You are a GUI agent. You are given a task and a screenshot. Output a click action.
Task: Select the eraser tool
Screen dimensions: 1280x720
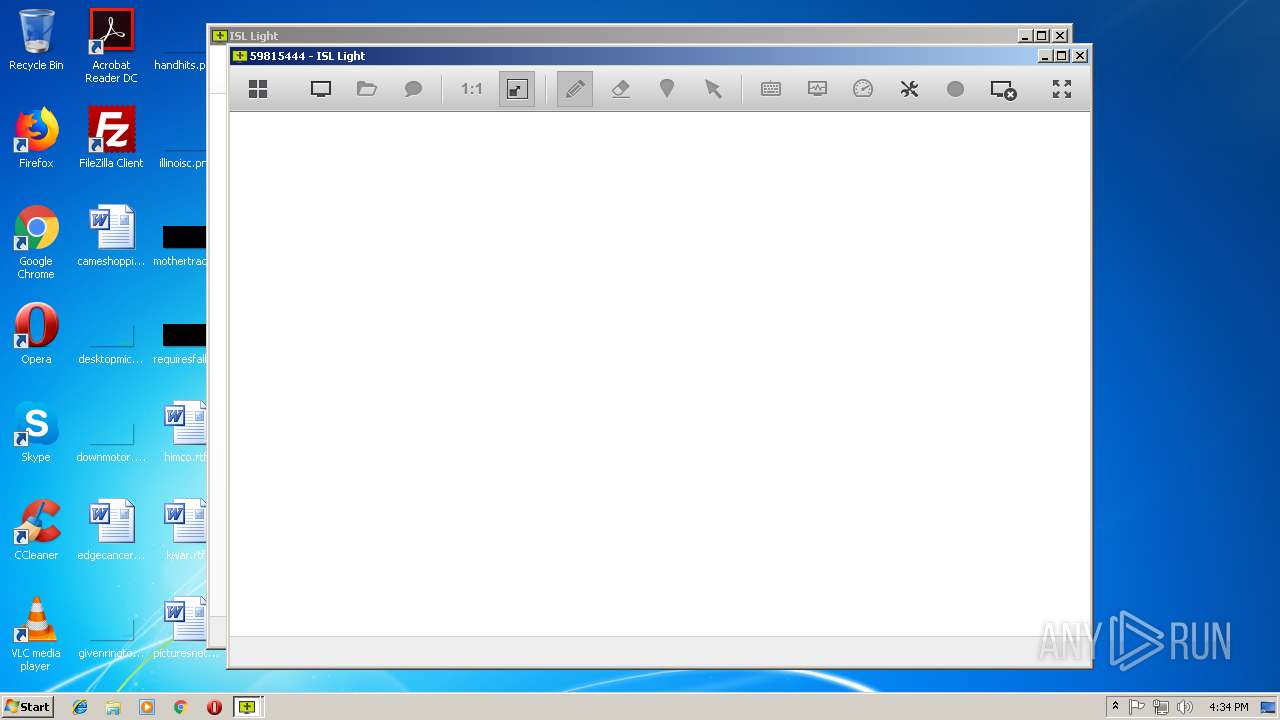click(621, 89)
